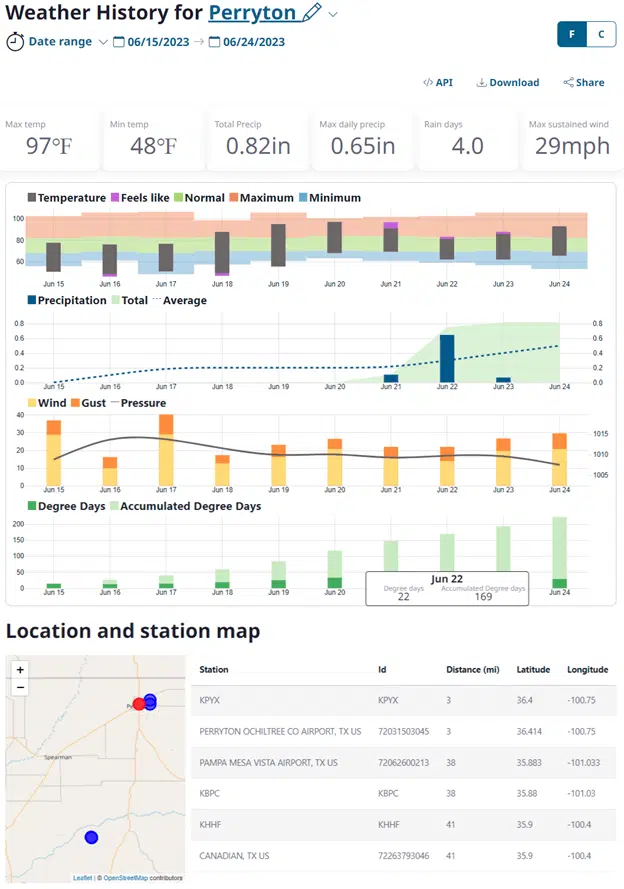Click the stopwatch icon next to Date range

(x=15, y=42)
